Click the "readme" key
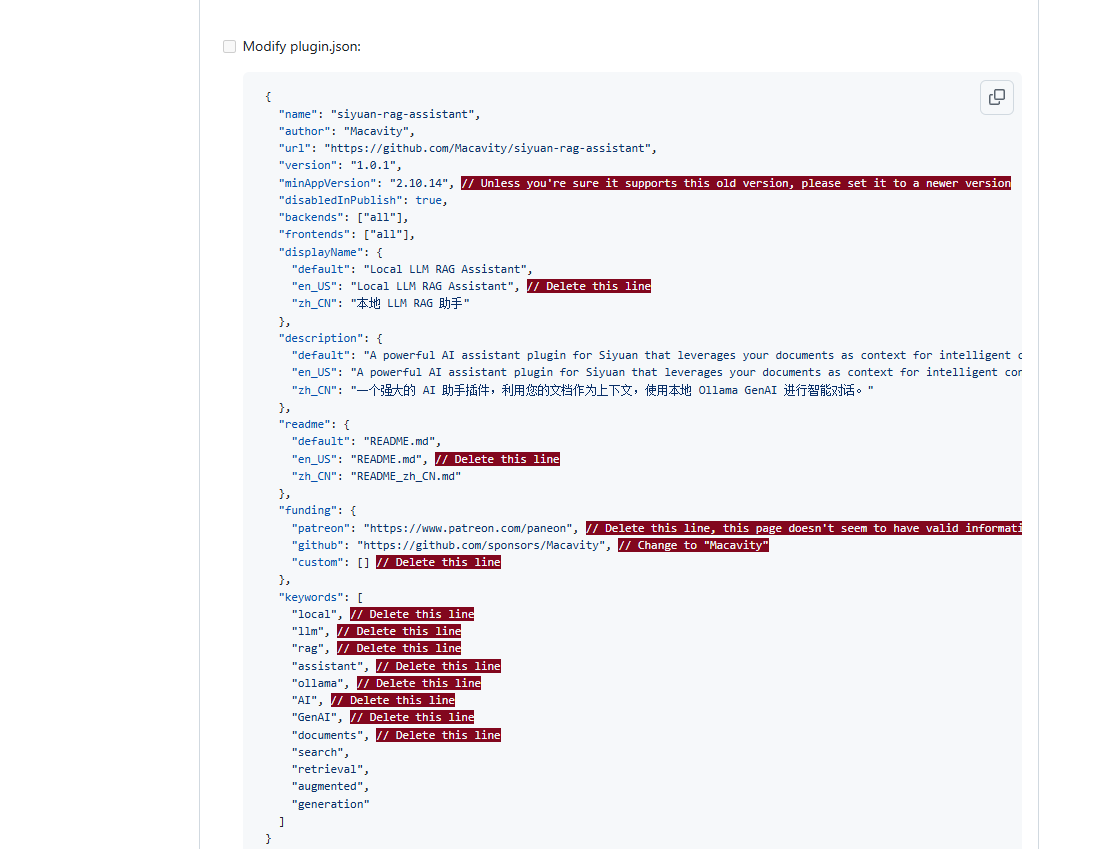1116x849 pixels. (305, 424)
